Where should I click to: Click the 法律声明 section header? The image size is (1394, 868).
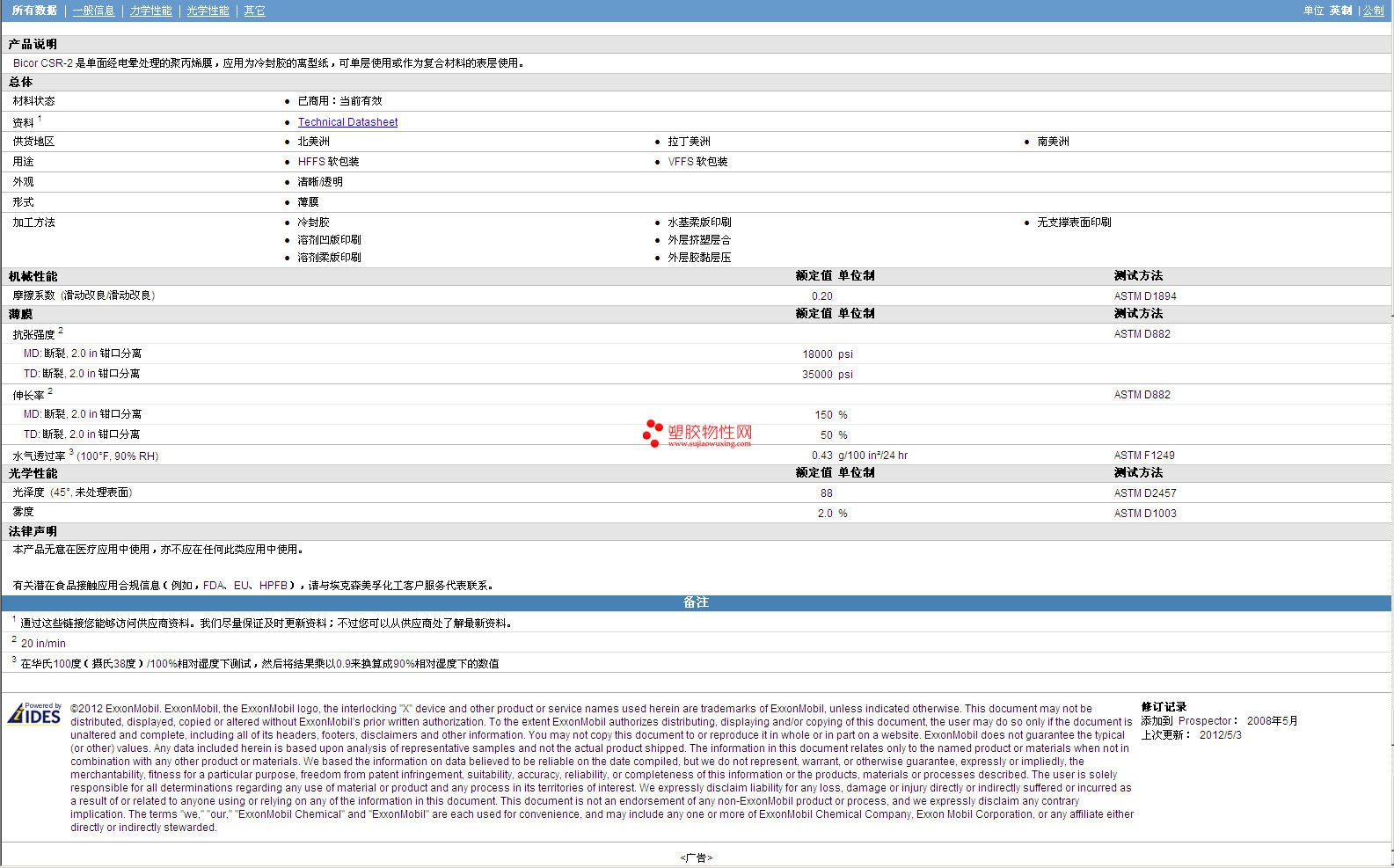tap(33, 531)
